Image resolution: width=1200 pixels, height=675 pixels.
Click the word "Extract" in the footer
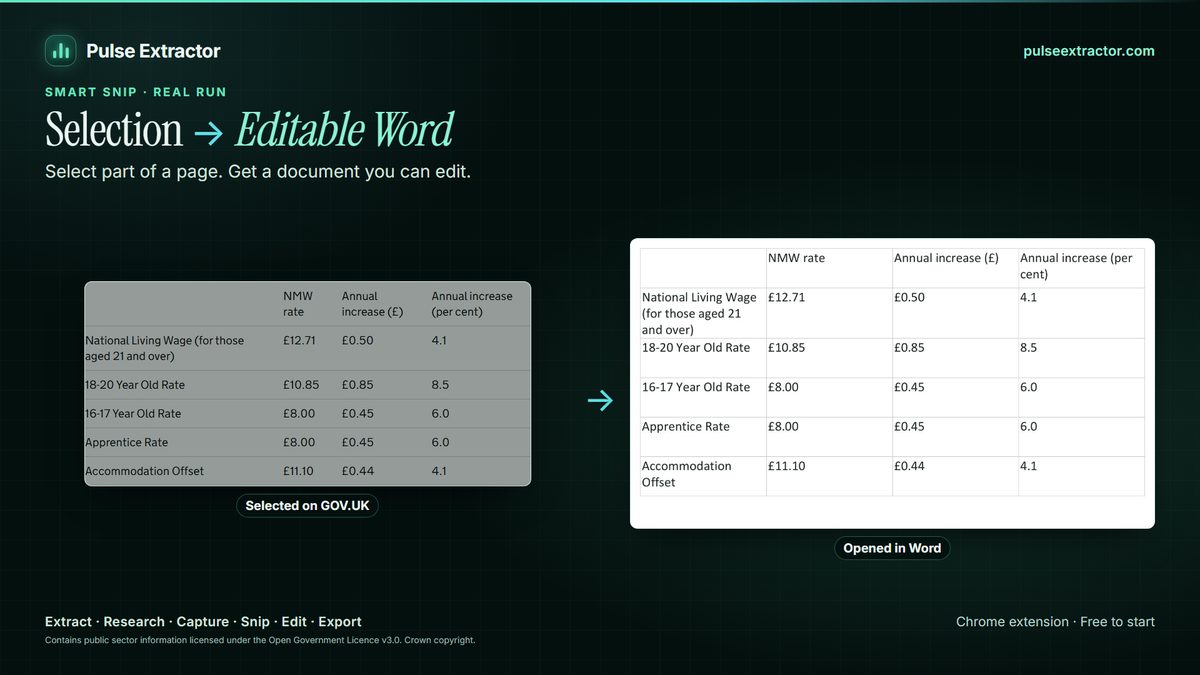click(68, 622)
